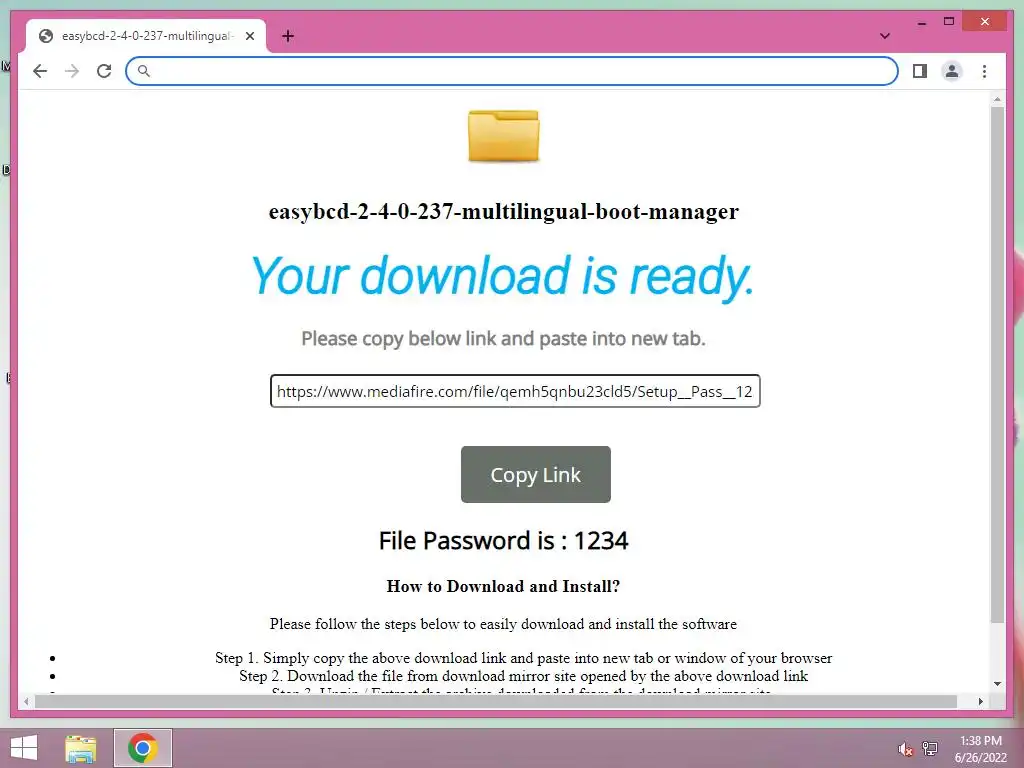Open the Chrome three-dot menu

pos(984,71)
